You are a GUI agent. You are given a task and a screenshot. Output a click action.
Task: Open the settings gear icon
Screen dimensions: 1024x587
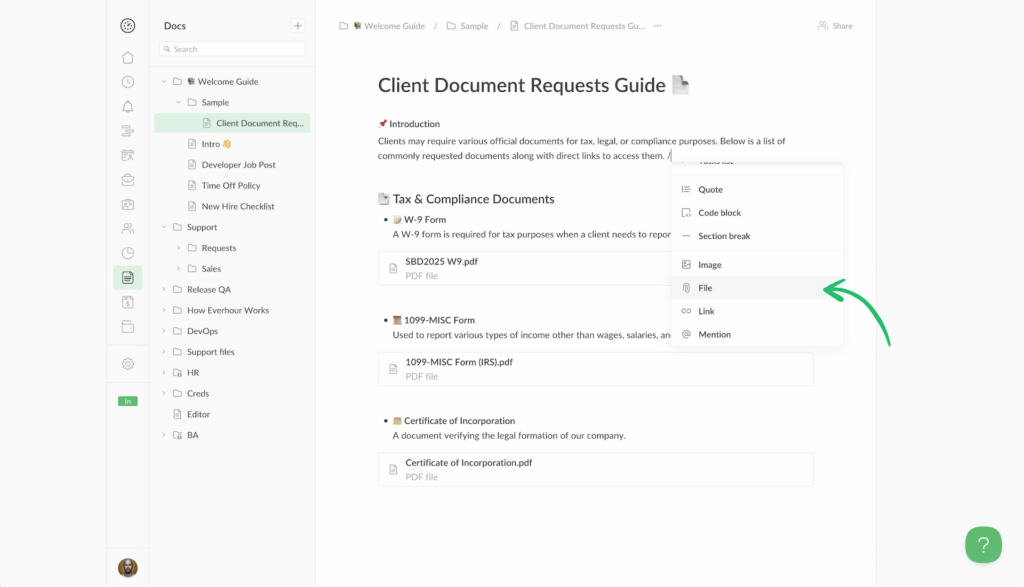coord(127,364)
